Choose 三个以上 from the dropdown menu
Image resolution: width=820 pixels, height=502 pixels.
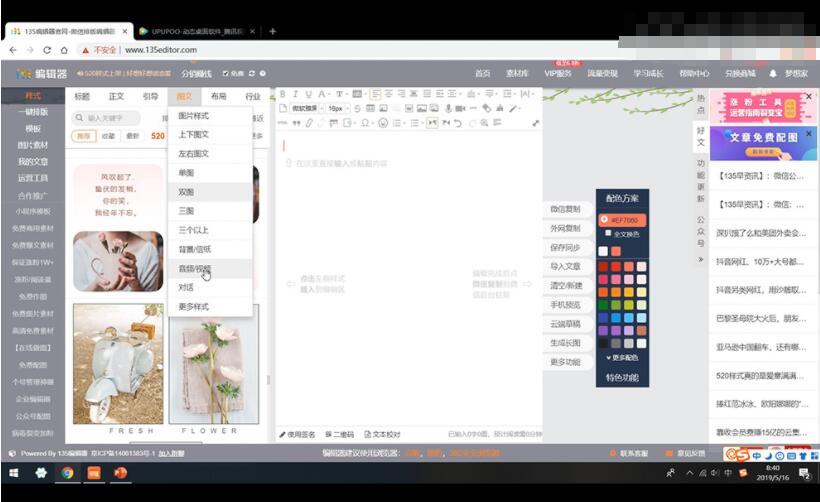[x=210, y=230]
